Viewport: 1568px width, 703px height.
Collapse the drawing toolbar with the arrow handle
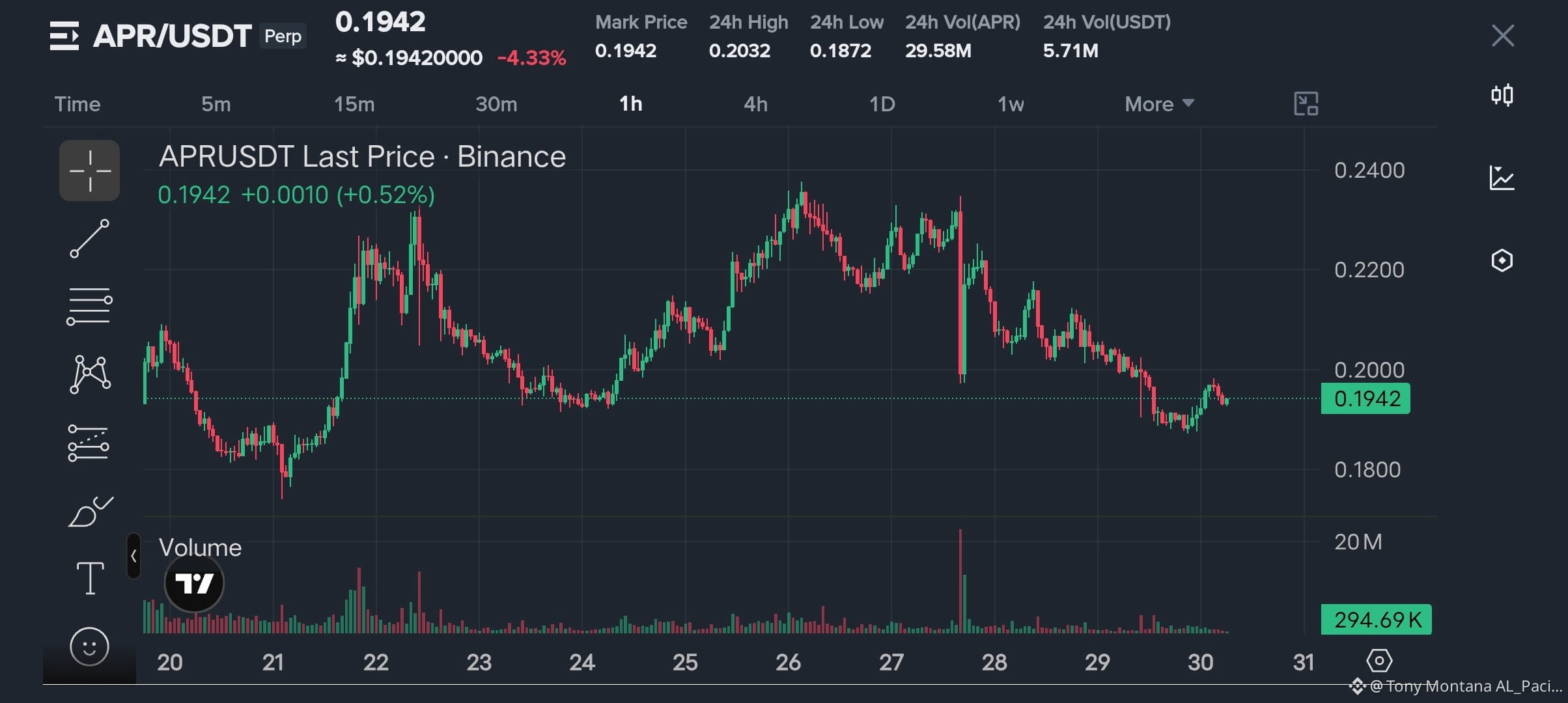click(x=133, y=556)
